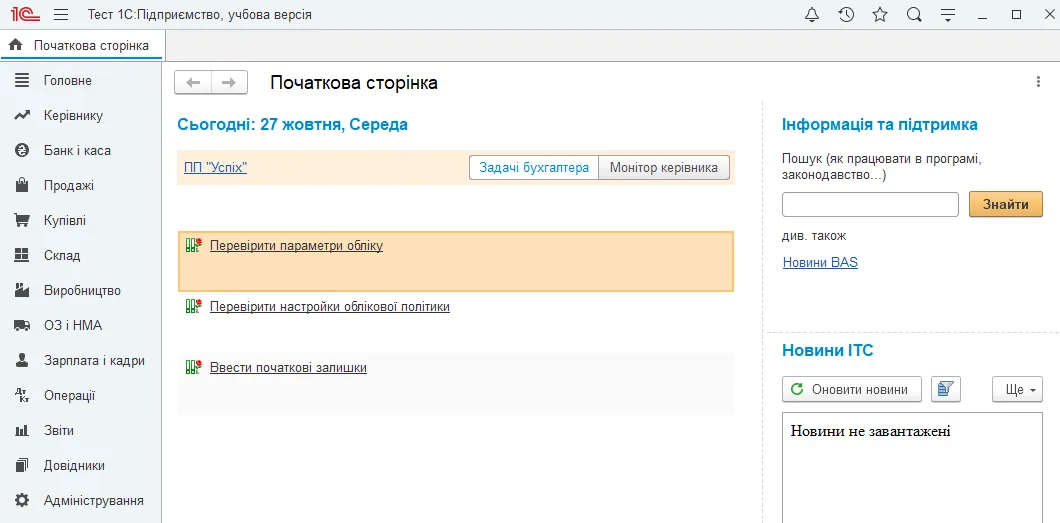Click the support search input field
This screenshot has width=1060, height=523.
[x=870, y=205]
